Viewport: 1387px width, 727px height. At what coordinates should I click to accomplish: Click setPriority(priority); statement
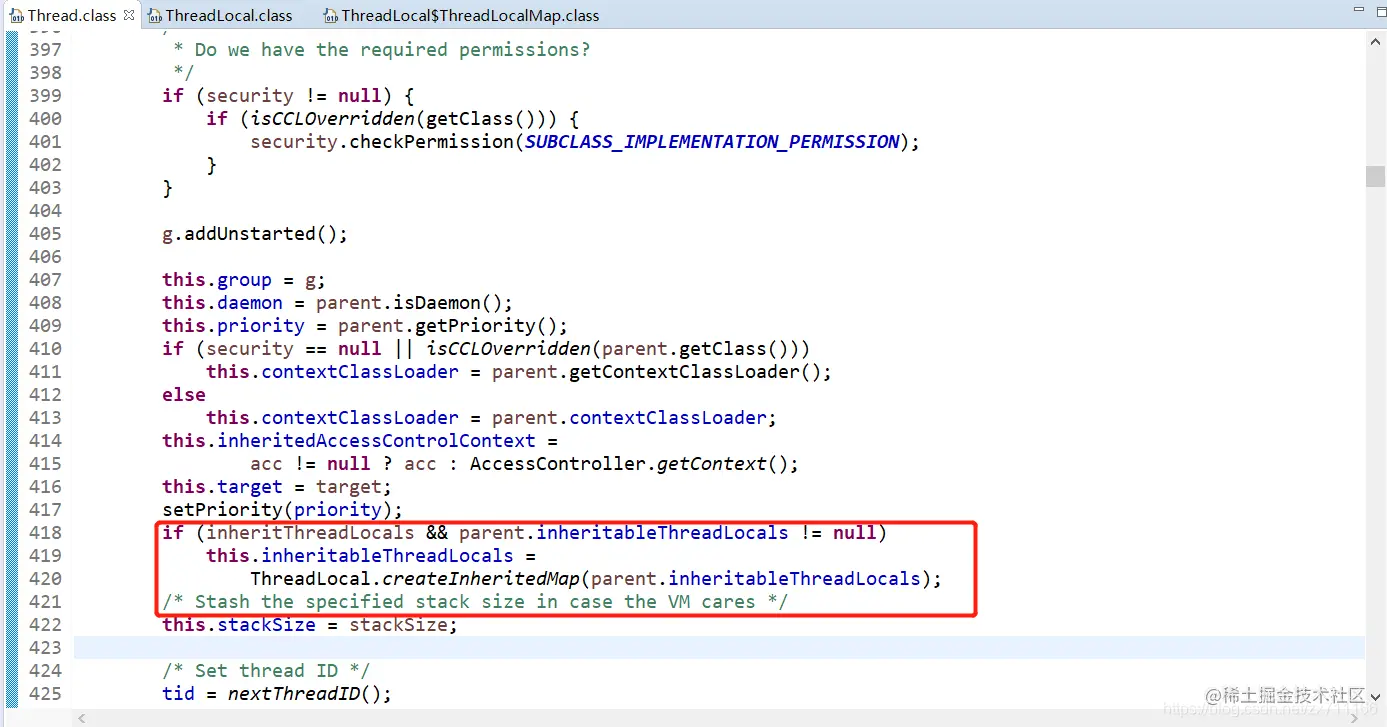[x=283, y=510]
